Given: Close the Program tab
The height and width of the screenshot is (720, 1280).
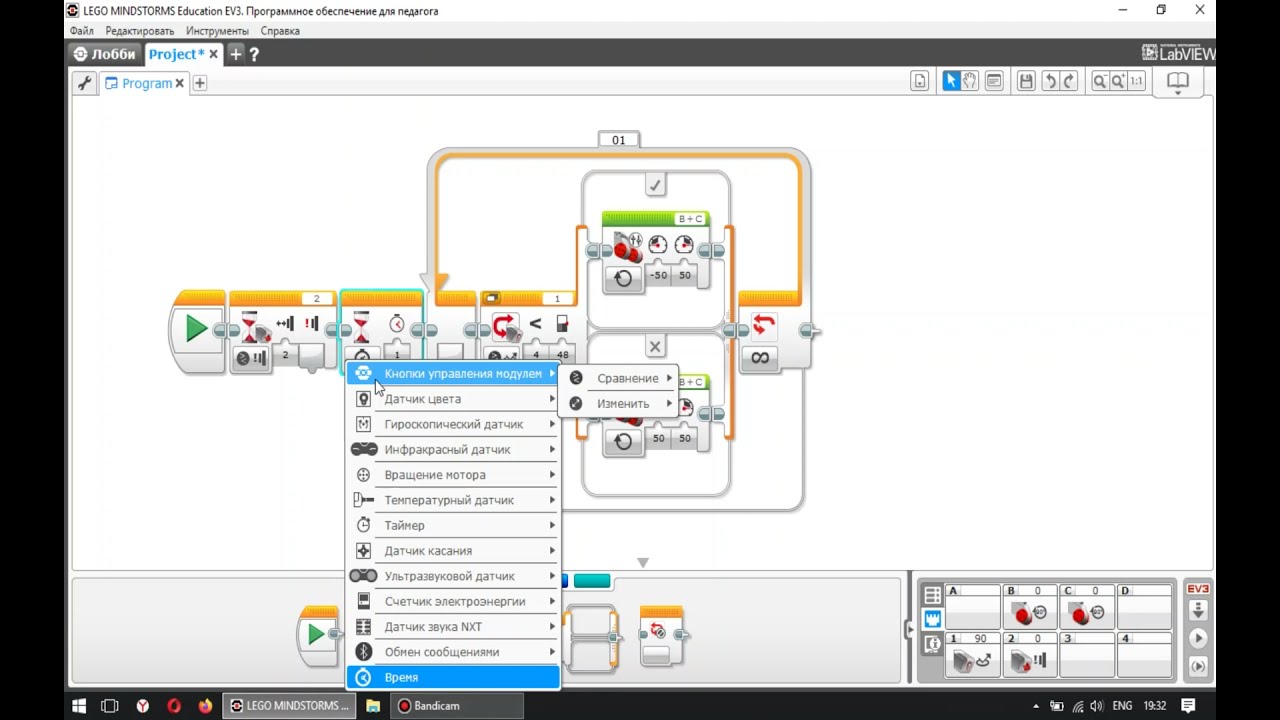Looking at the screenshot, I should coord(180,83).
